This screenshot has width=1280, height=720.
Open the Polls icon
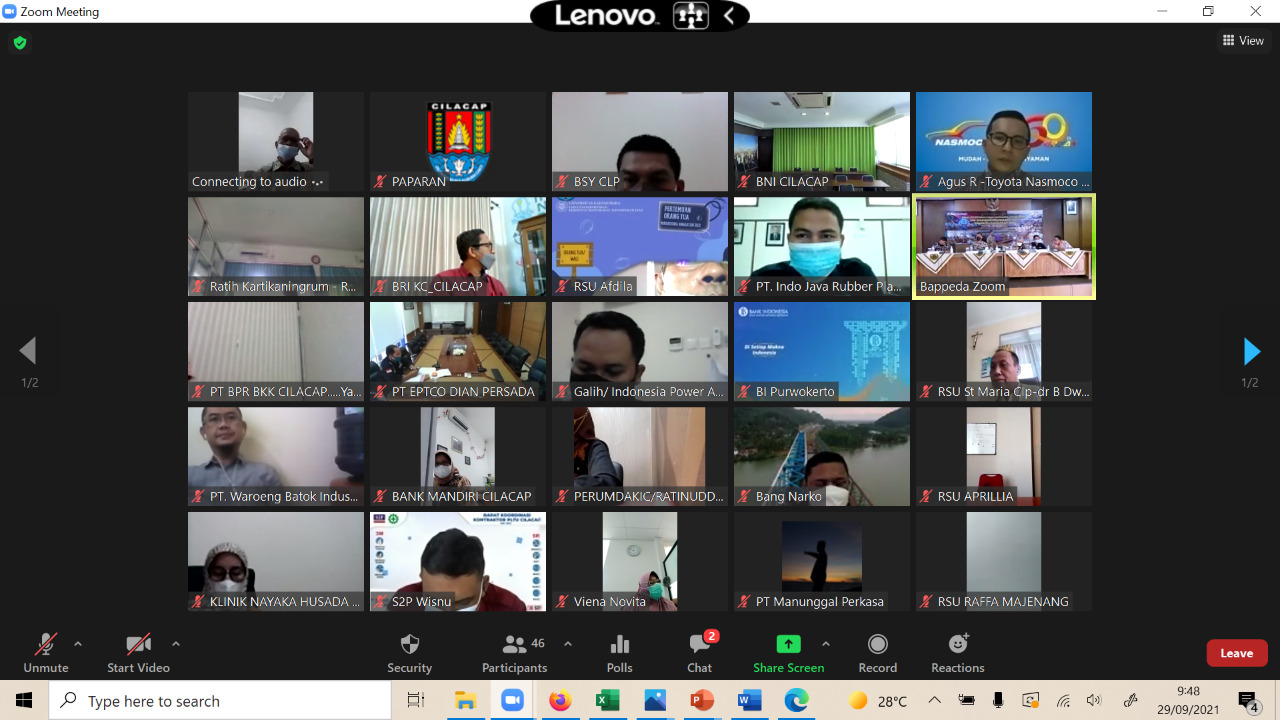point(619,645)
